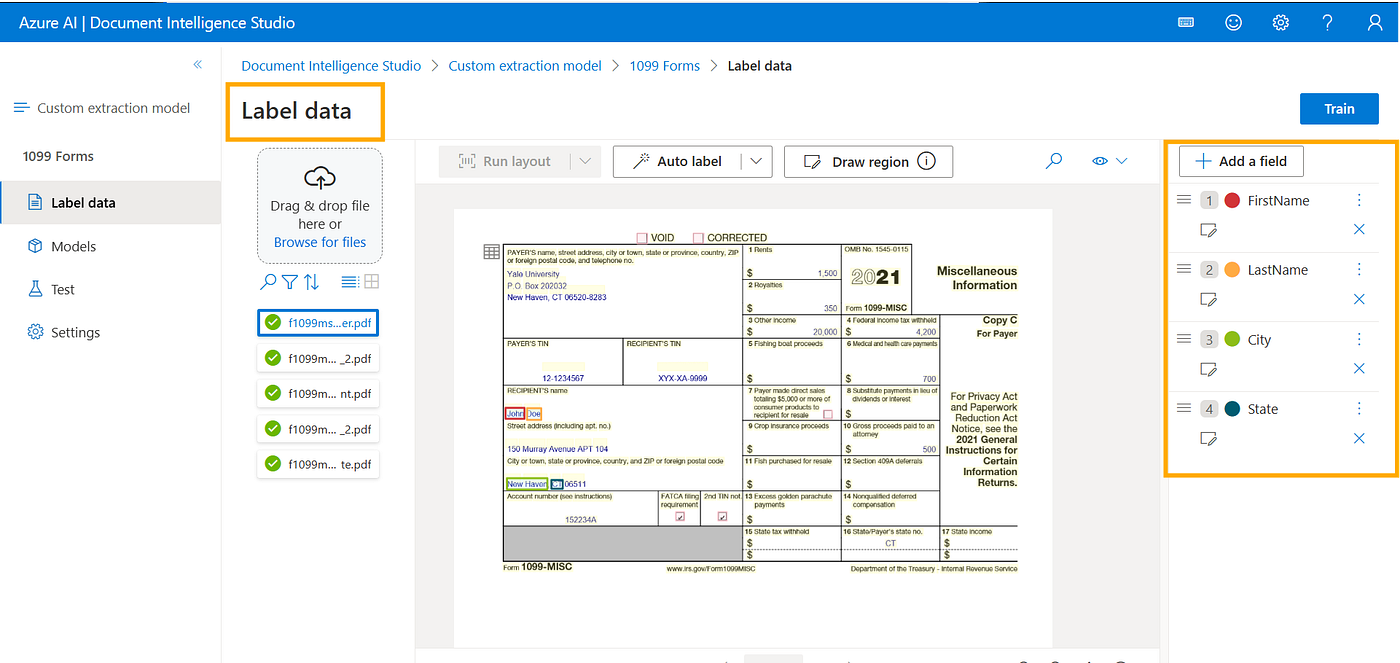Open Settings in the sidebar
This screenshot has width=1400, height=663.
click(x=110, y=332)
